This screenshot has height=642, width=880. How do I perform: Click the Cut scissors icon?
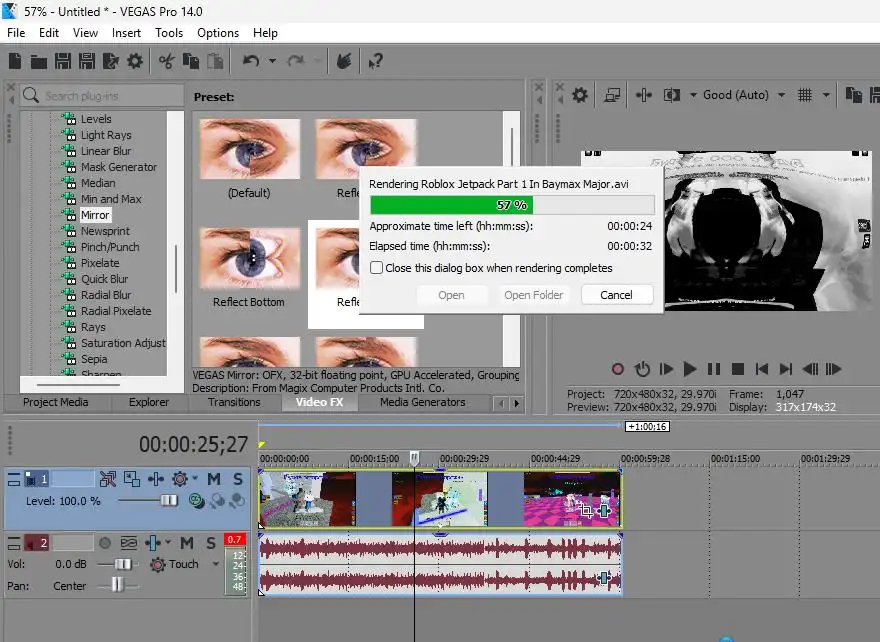pyautogui.click(x=167, y=61)
